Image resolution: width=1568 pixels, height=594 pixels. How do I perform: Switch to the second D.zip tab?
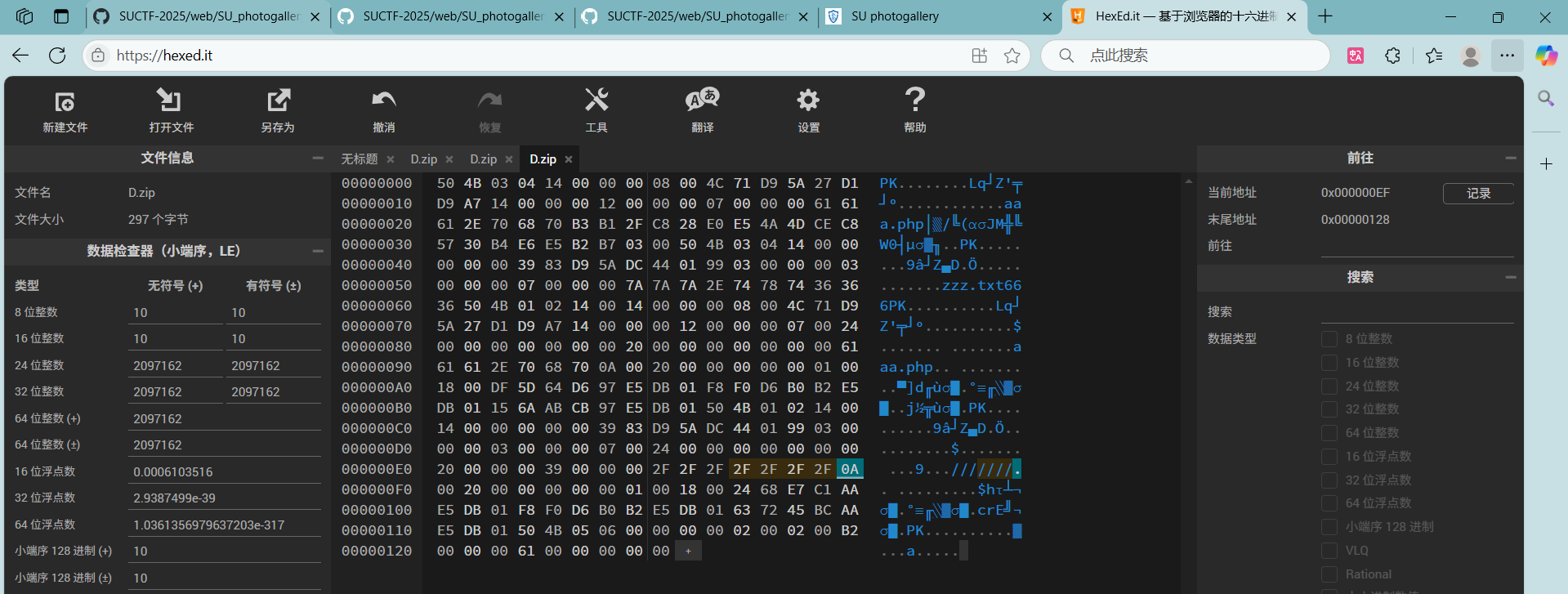484,159
